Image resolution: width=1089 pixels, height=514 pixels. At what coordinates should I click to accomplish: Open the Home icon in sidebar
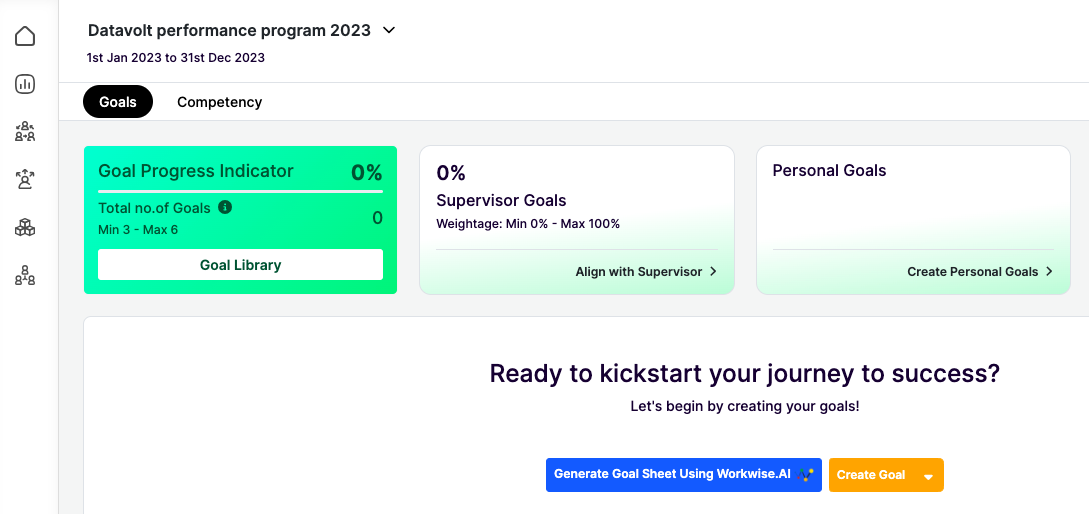point(25,36)
